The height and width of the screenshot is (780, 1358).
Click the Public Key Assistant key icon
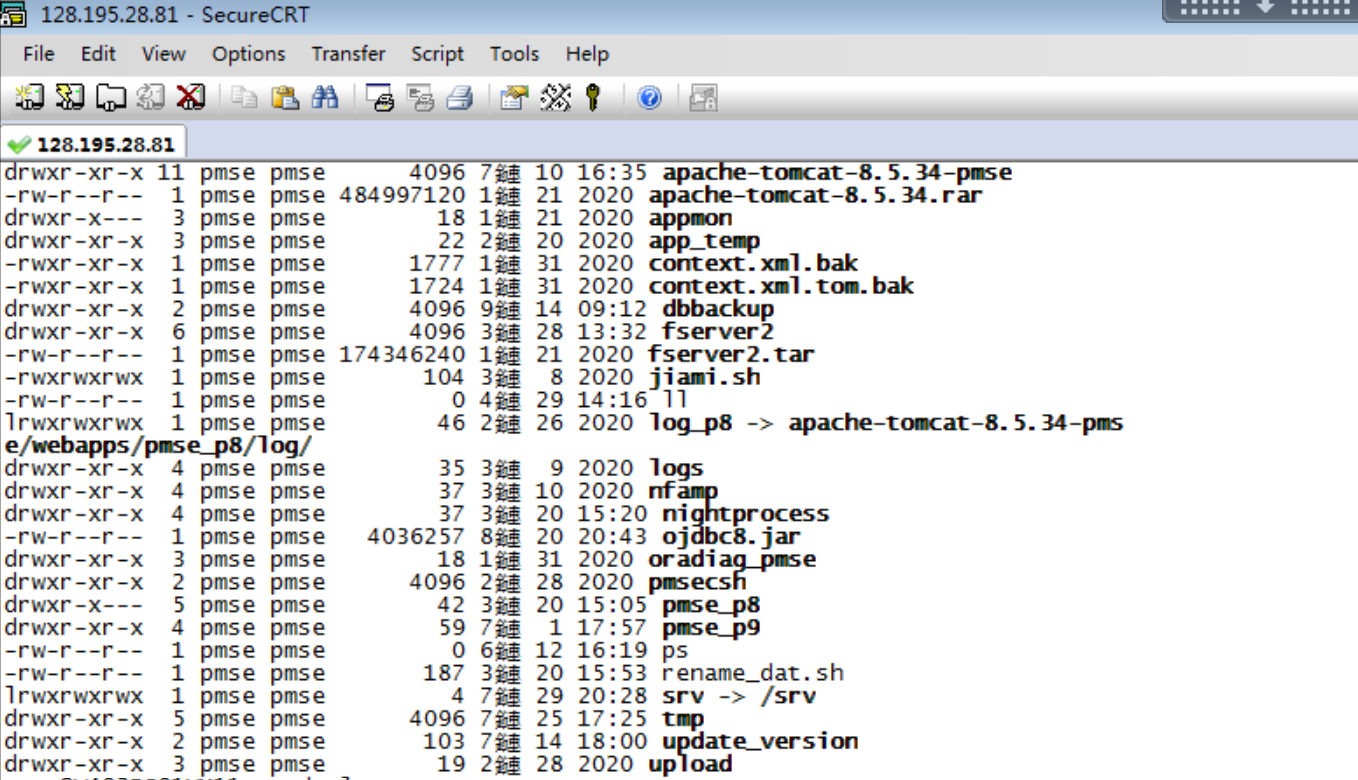pyautogui.click(x=594, y=97)
